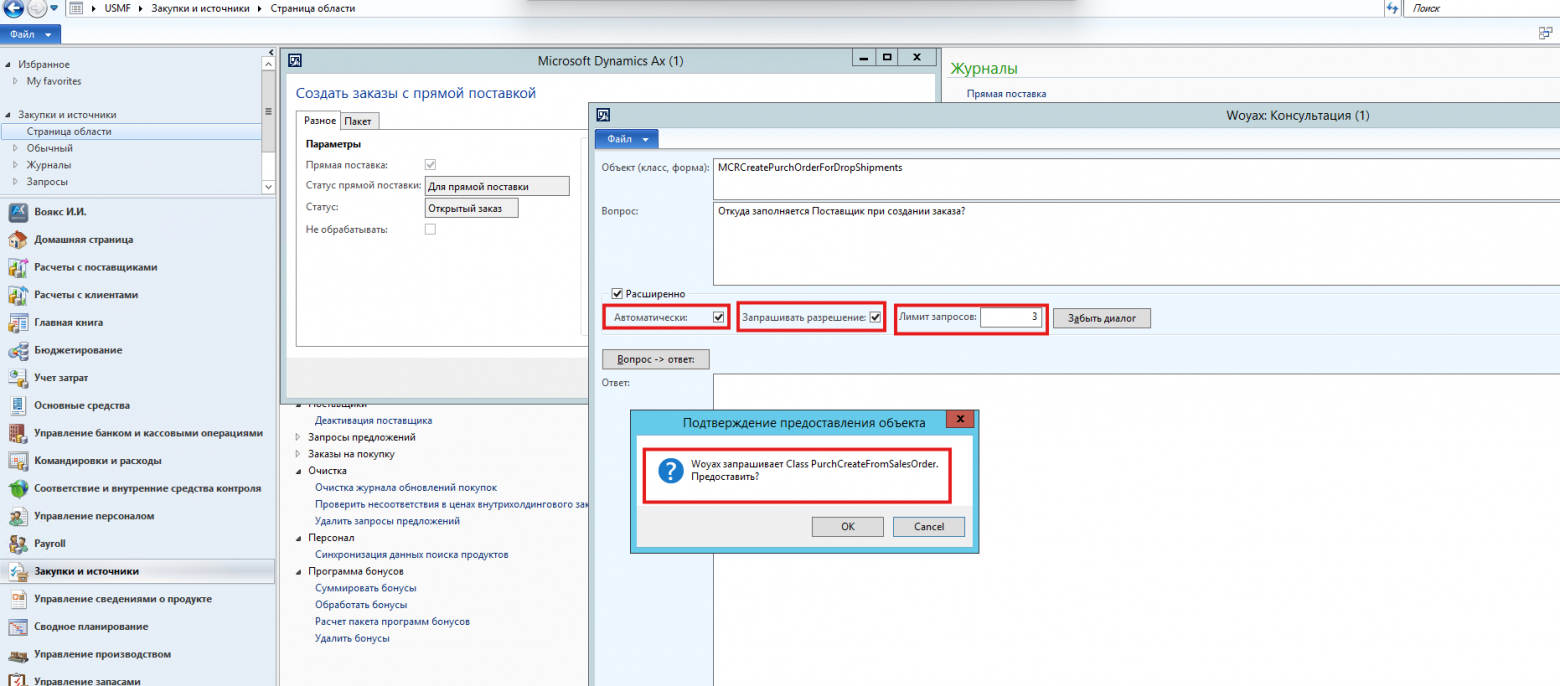Click the Лимит запросов input field
This screenshot has height=686, width=1560.
(x=1012, y=317)
